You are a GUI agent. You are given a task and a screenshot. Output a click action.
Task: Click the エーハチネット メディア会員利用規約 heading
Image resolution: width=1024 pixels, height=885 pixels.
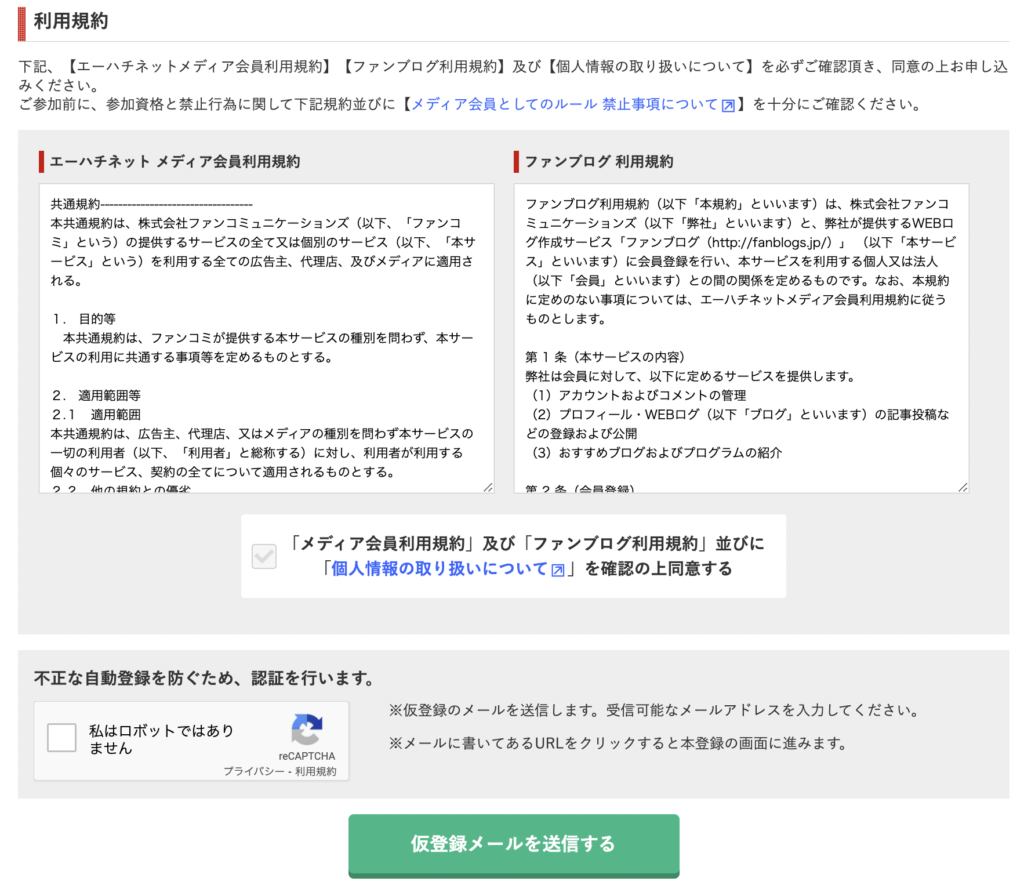point(175,161)
